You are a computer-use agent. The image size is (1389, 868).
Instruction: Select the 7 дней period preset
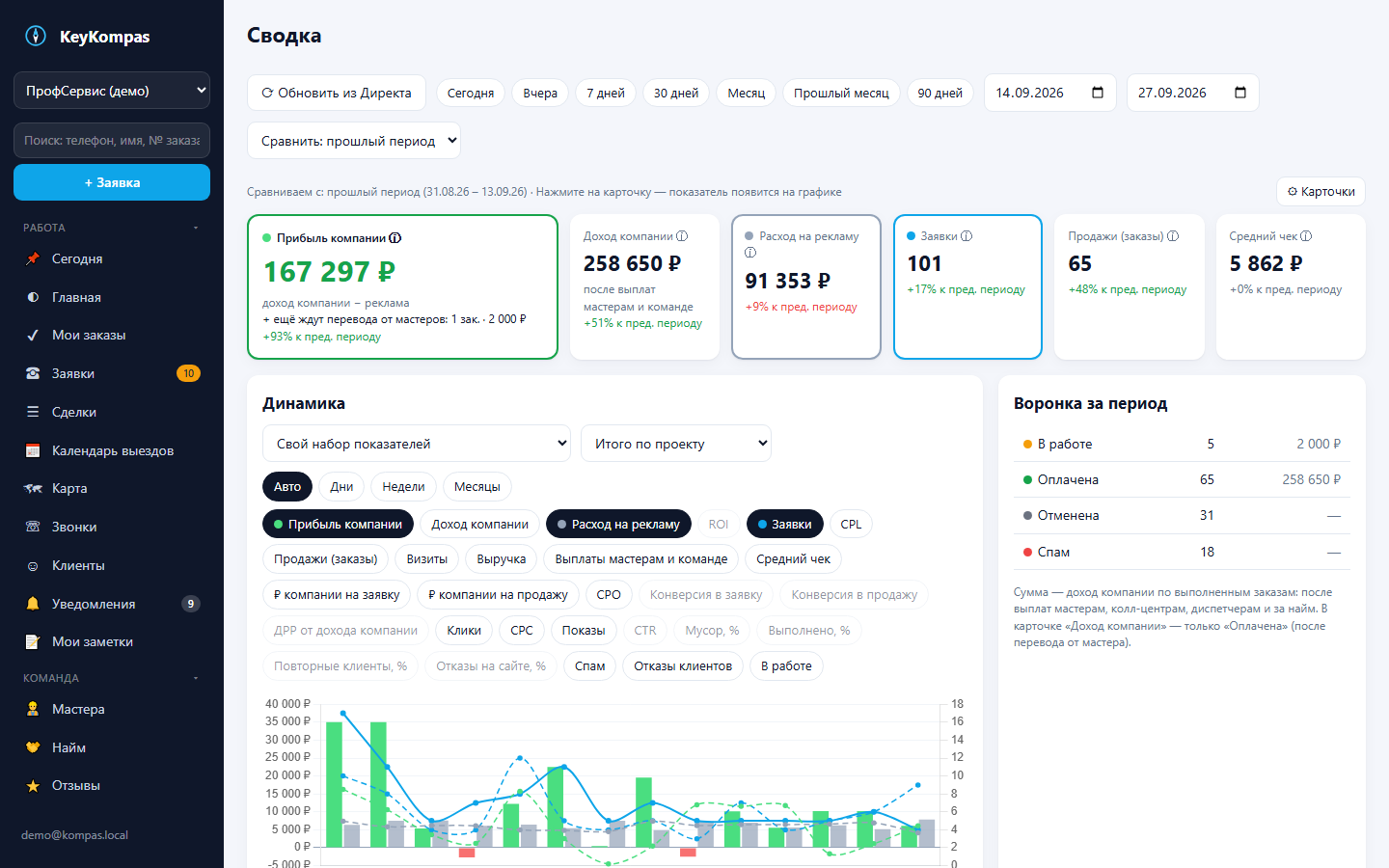pos(606,93)
